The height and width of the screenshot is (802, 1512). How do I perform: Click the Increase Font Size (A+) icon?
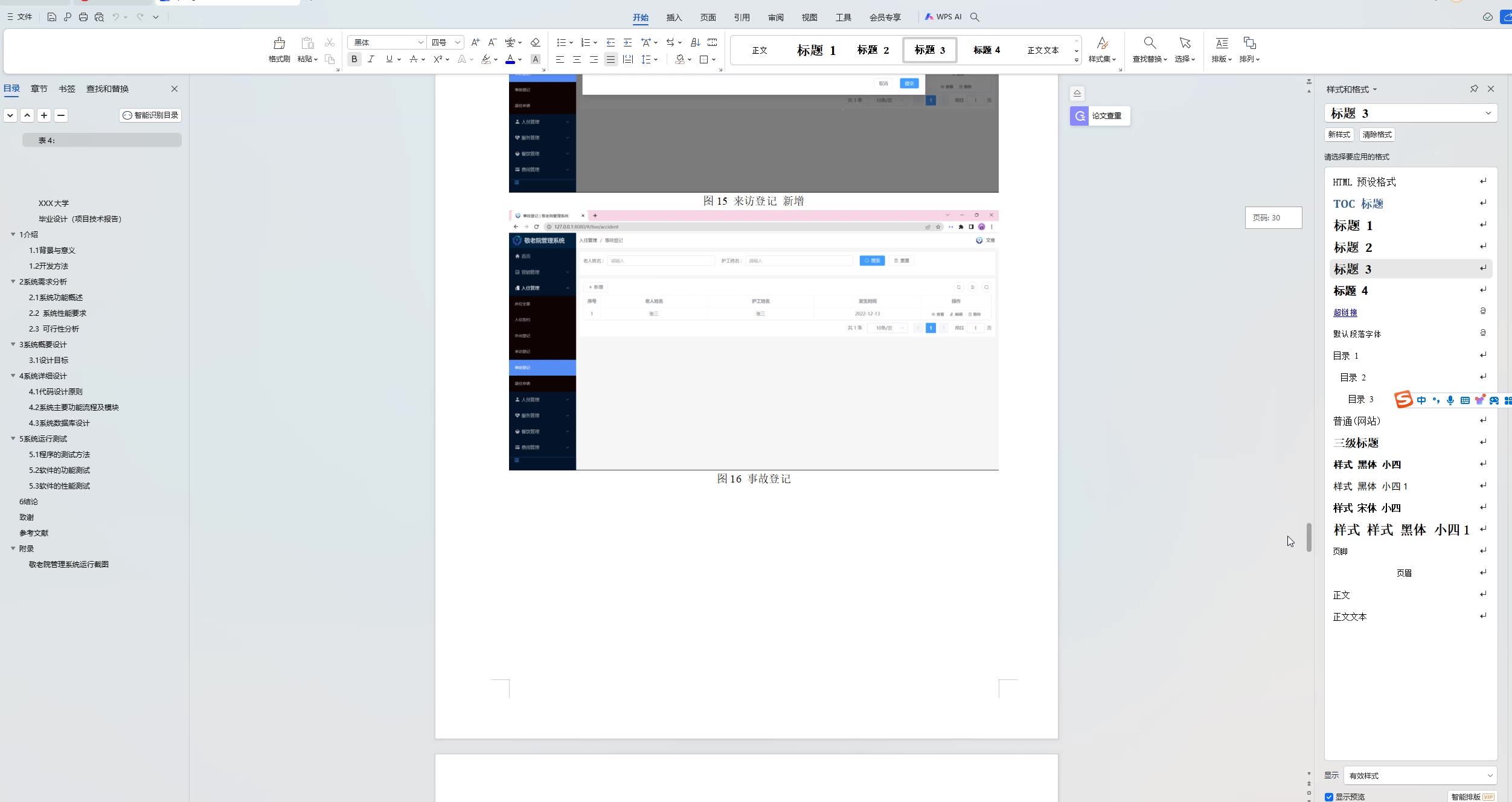coord(475,42)
